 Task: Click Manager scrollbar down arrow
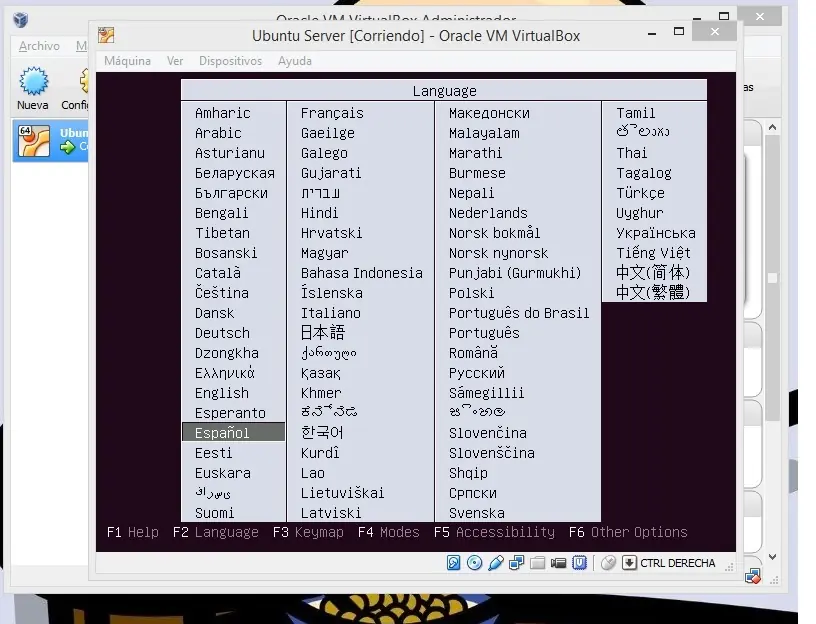coord(772,557)
